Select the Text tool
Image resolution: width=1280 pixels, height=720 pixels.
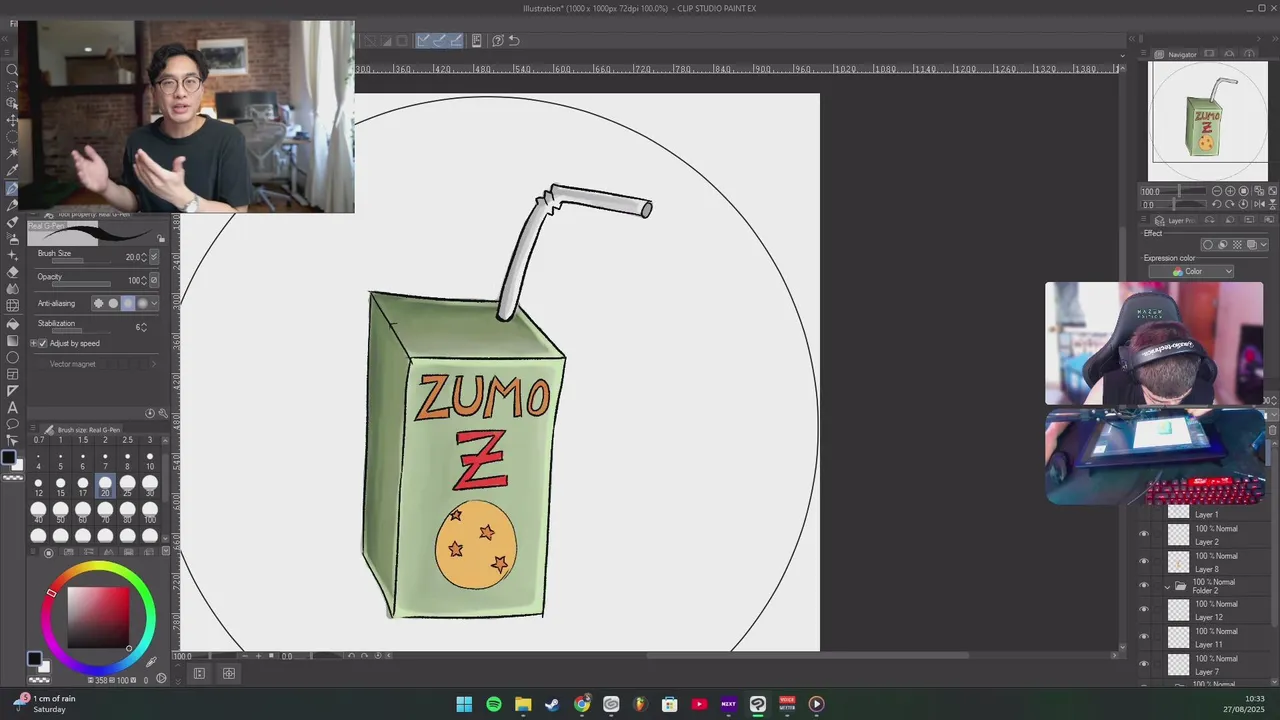click(x=12, y=408)
